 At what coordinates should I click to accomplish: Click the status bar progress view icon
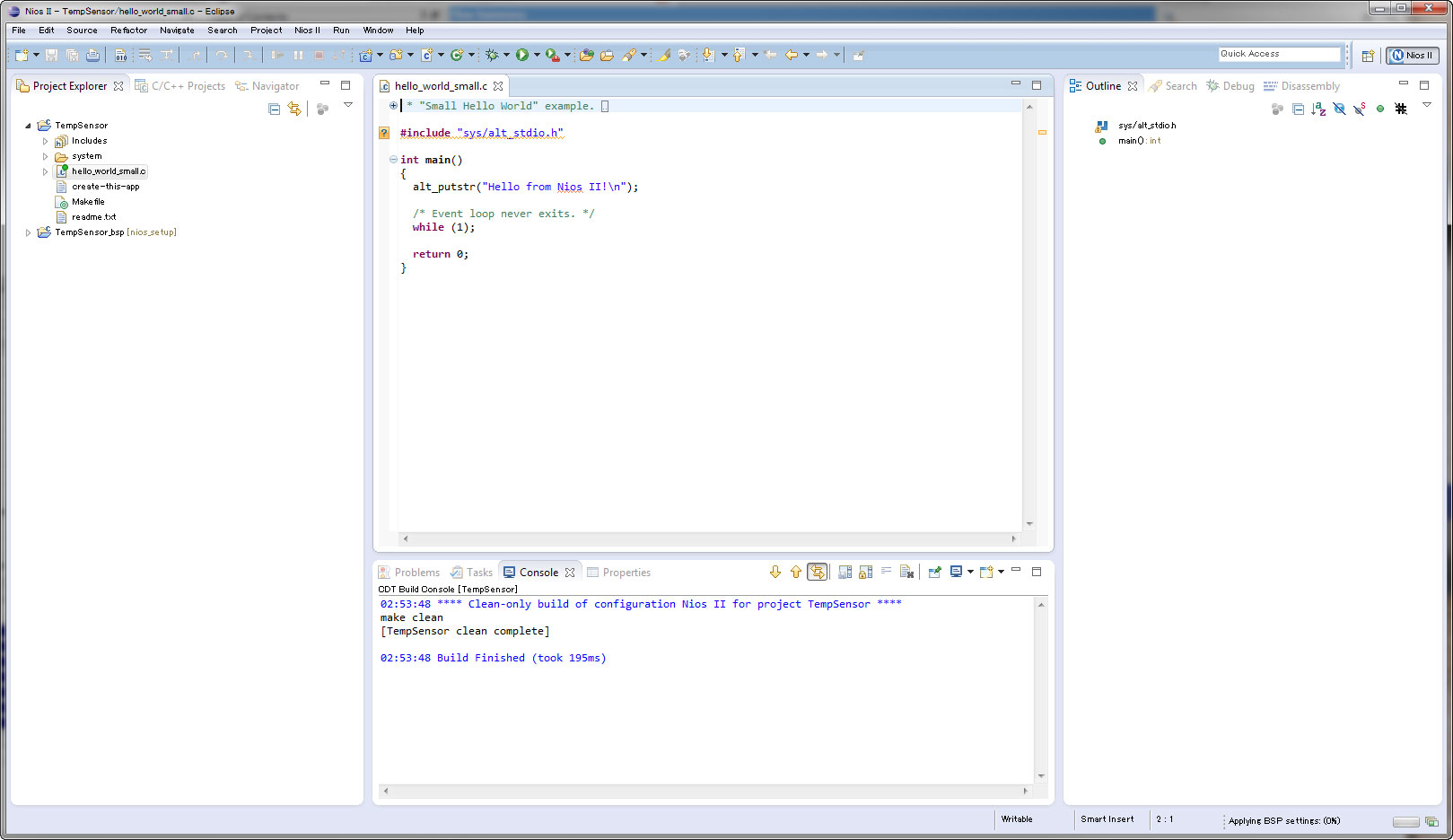pos(1431,821)
